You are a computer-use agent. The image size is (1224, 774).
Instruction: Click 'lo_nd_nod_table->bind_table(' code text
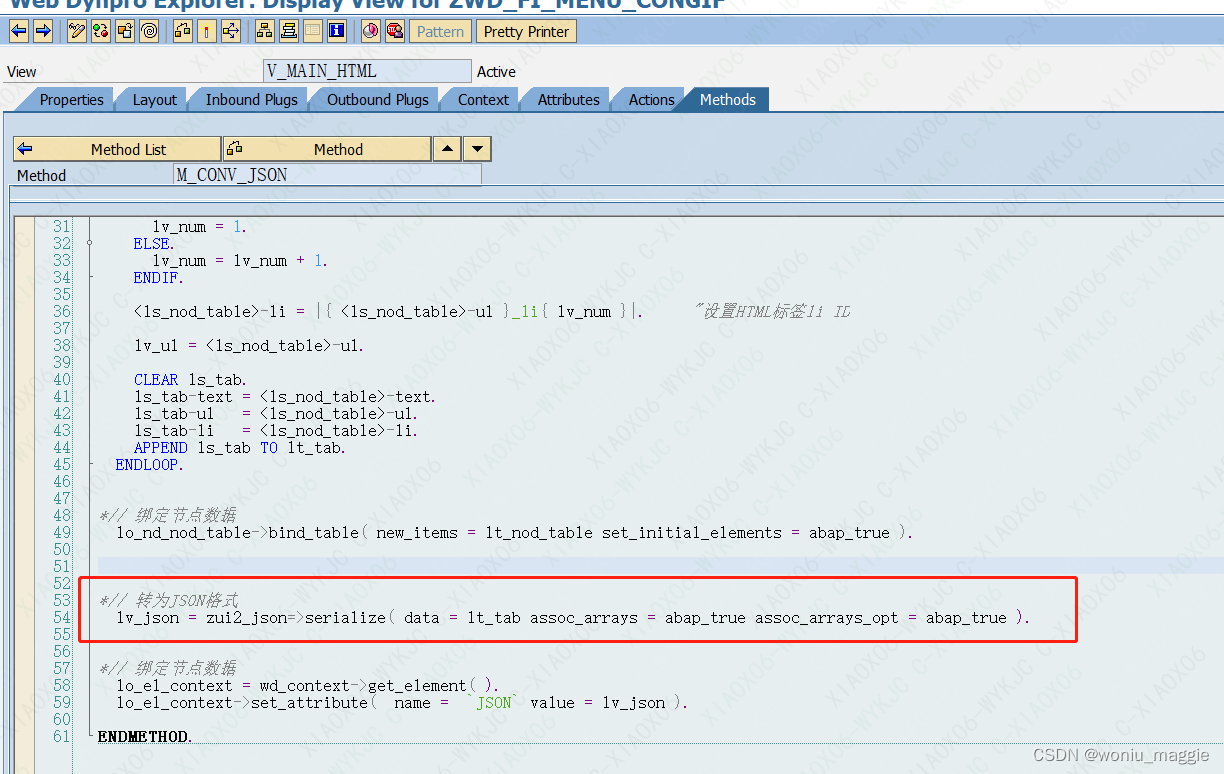coord(243,533)
